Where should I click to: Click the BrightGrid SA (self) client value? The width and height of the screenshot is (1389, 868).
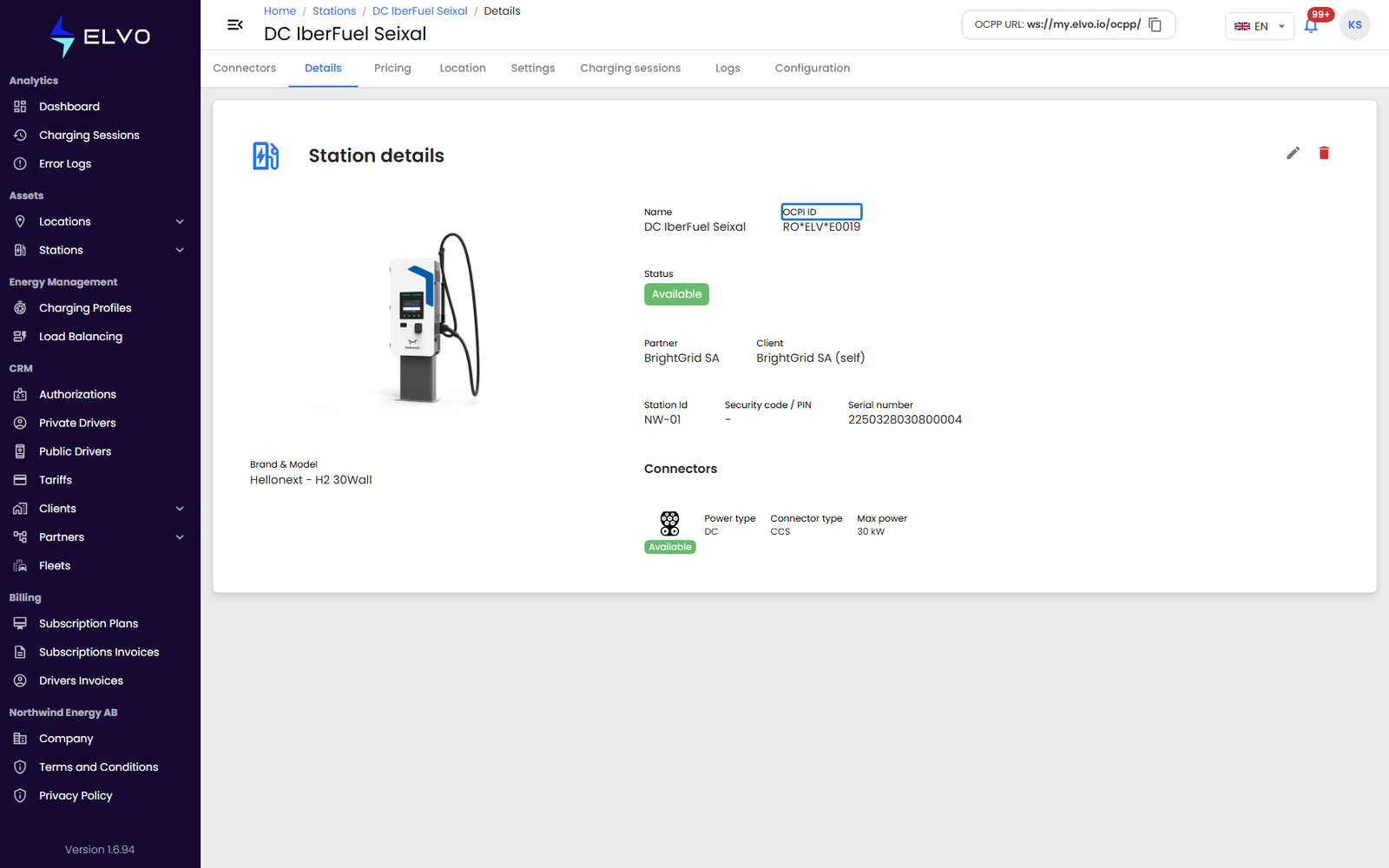click(x=810, y=358)
